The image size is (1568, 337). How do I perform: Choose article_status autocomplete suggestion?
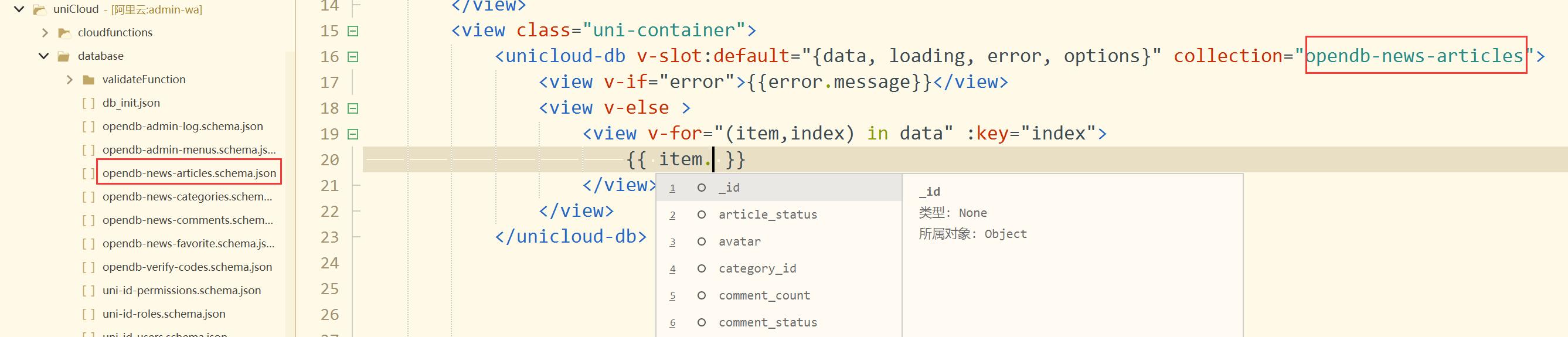tap(779, 215)
